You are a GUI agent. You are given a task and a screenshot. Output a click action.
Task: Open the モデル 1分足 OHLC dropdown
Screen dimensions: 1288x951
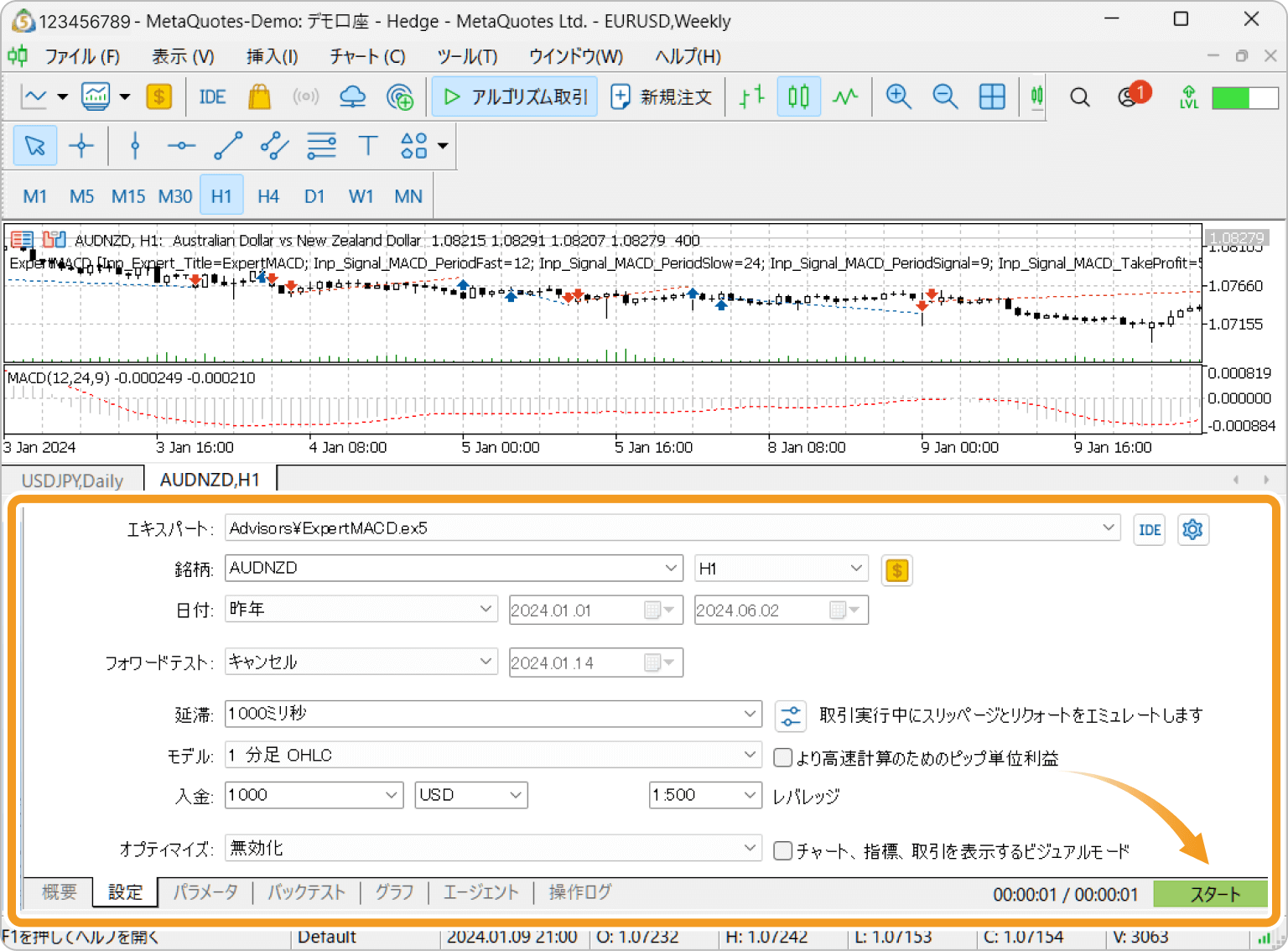coord(493,755)
